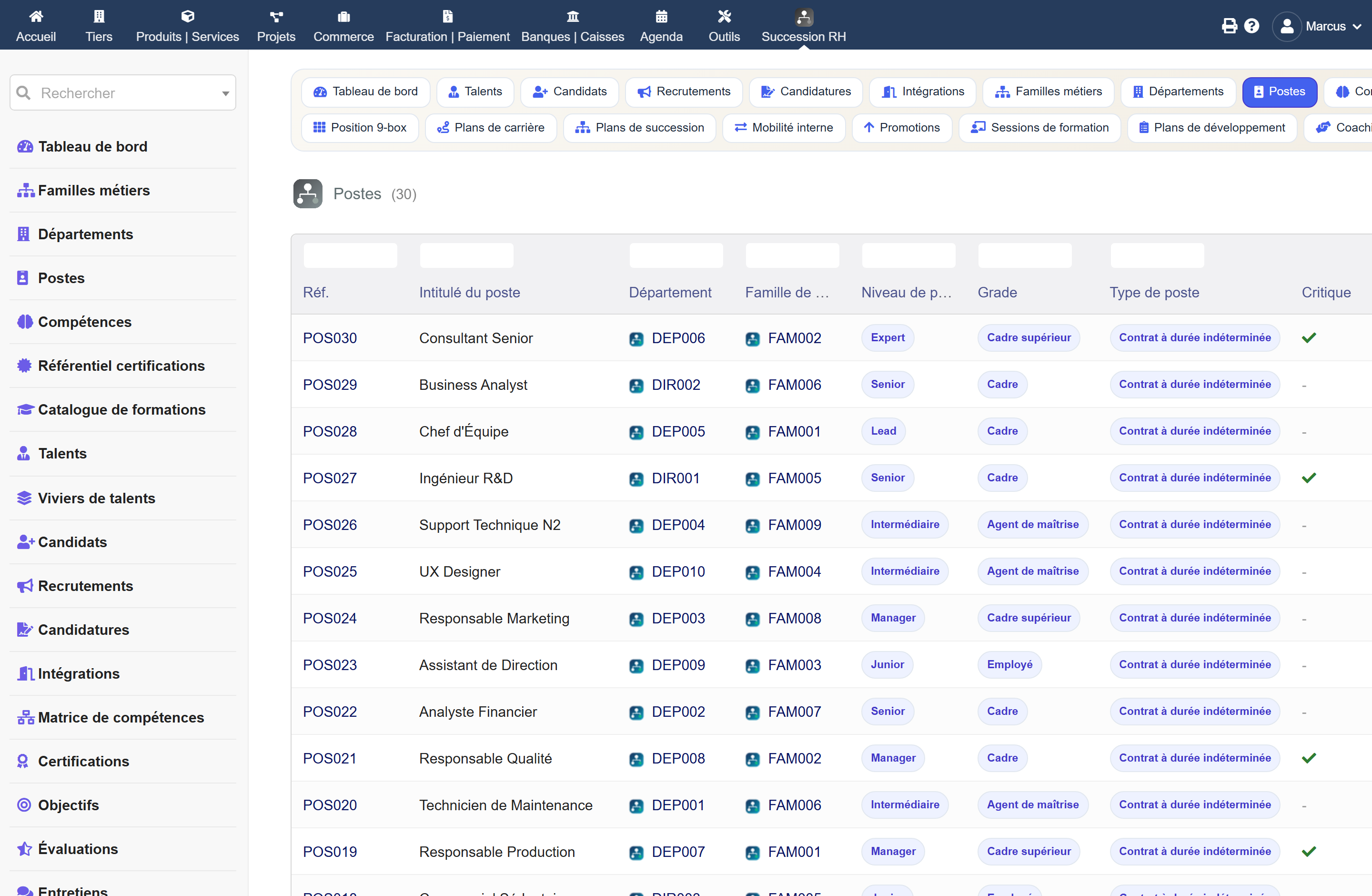Sort by the Niveau de poste column header
Viewport: 1372px width, 896px height.
906,292
